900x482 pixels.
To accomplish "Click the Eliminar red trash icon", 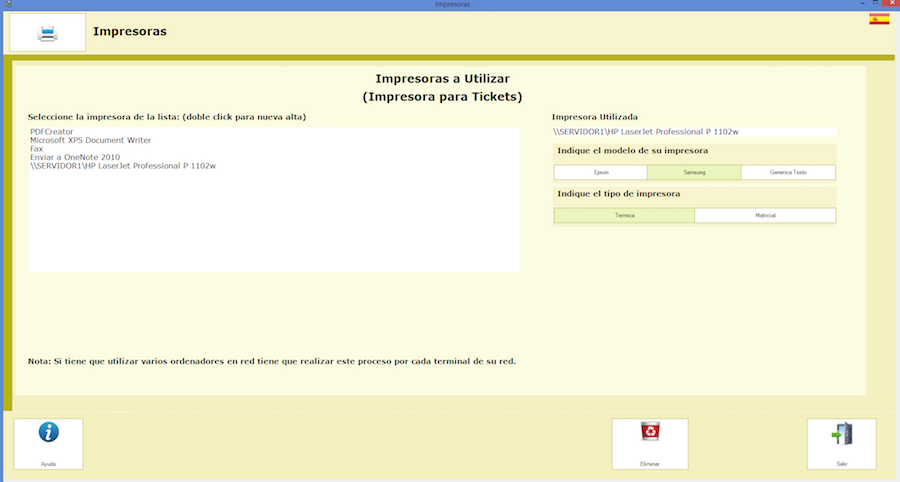I will pos(650,432).
